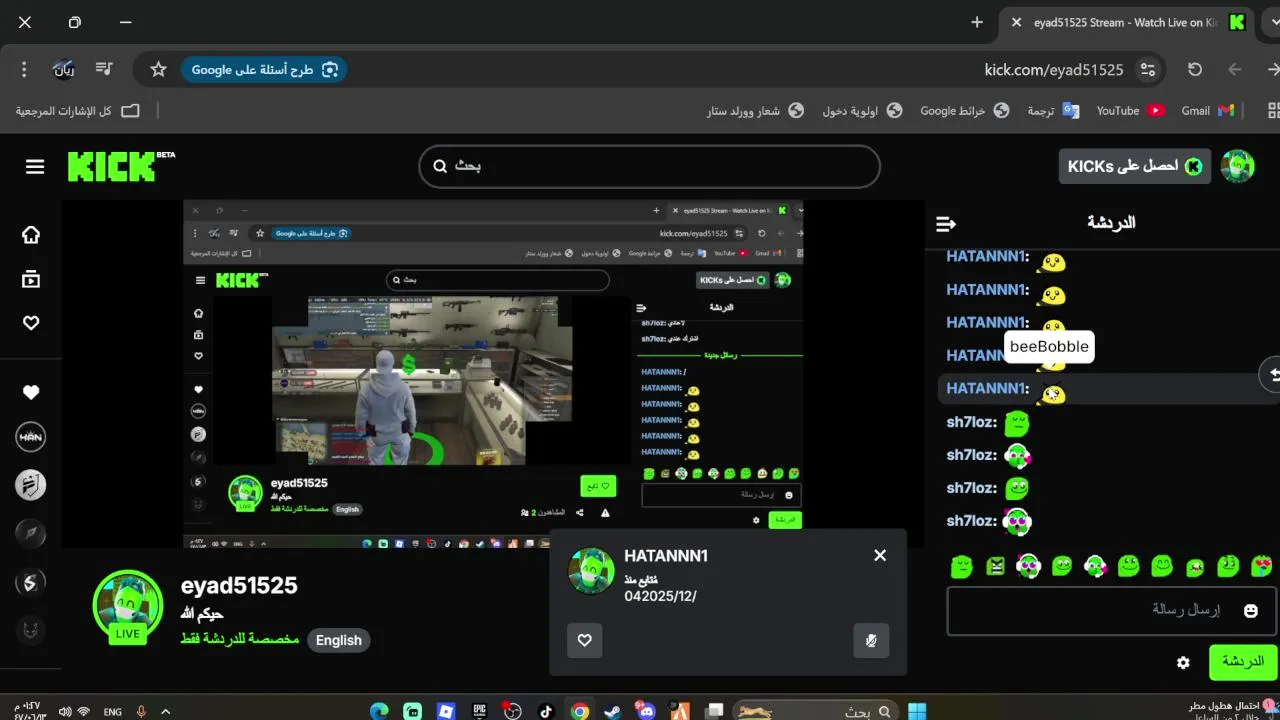Open Discord from the taskbar
This screenshot has width=1280, height=720.
[x=646, y=712]
